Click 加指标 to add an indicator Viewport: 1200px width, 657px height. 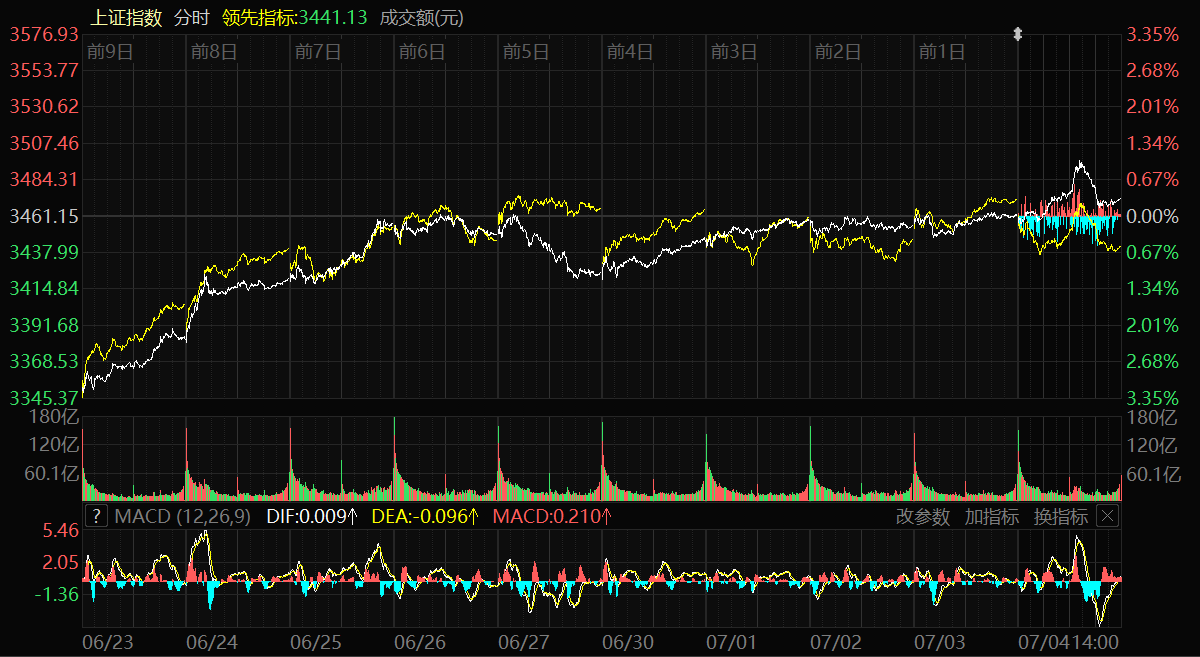coord(992,517)
